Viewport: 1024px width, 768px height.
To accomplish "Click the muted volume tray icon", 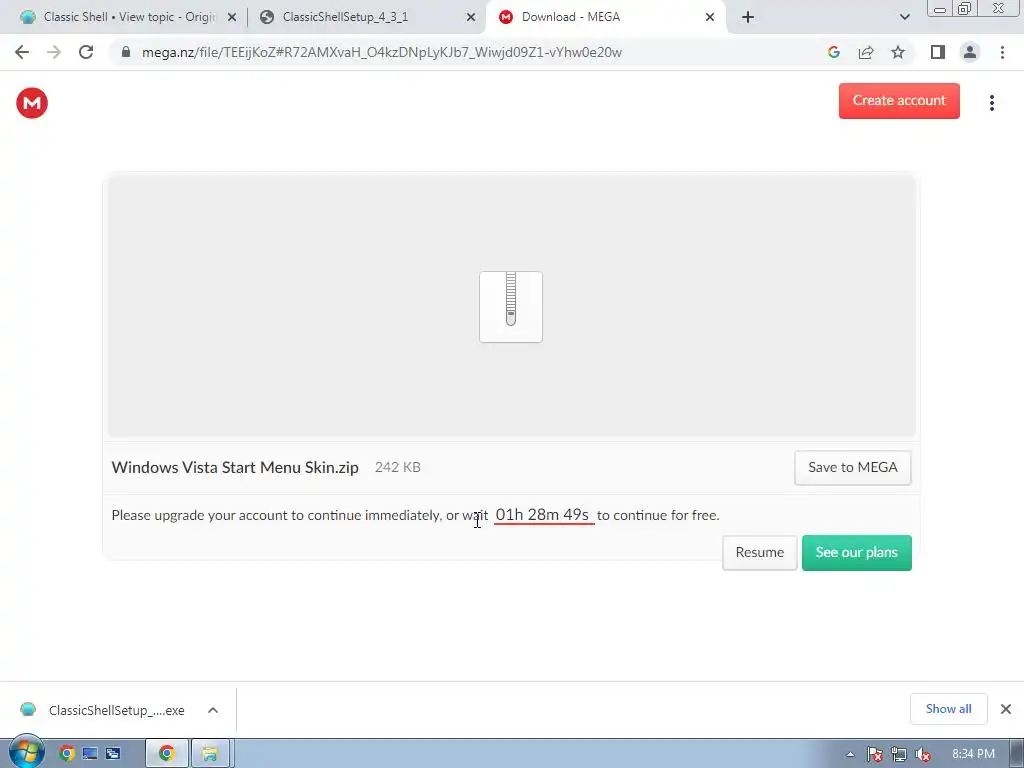I will pyautogui.click(x=923, y=754).
